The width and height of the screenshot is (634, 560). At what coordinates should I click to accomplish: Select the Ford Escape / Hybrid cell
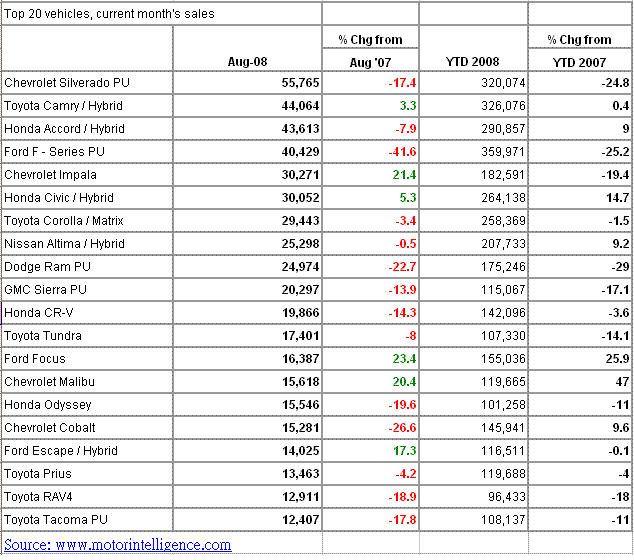click(87, 451)
